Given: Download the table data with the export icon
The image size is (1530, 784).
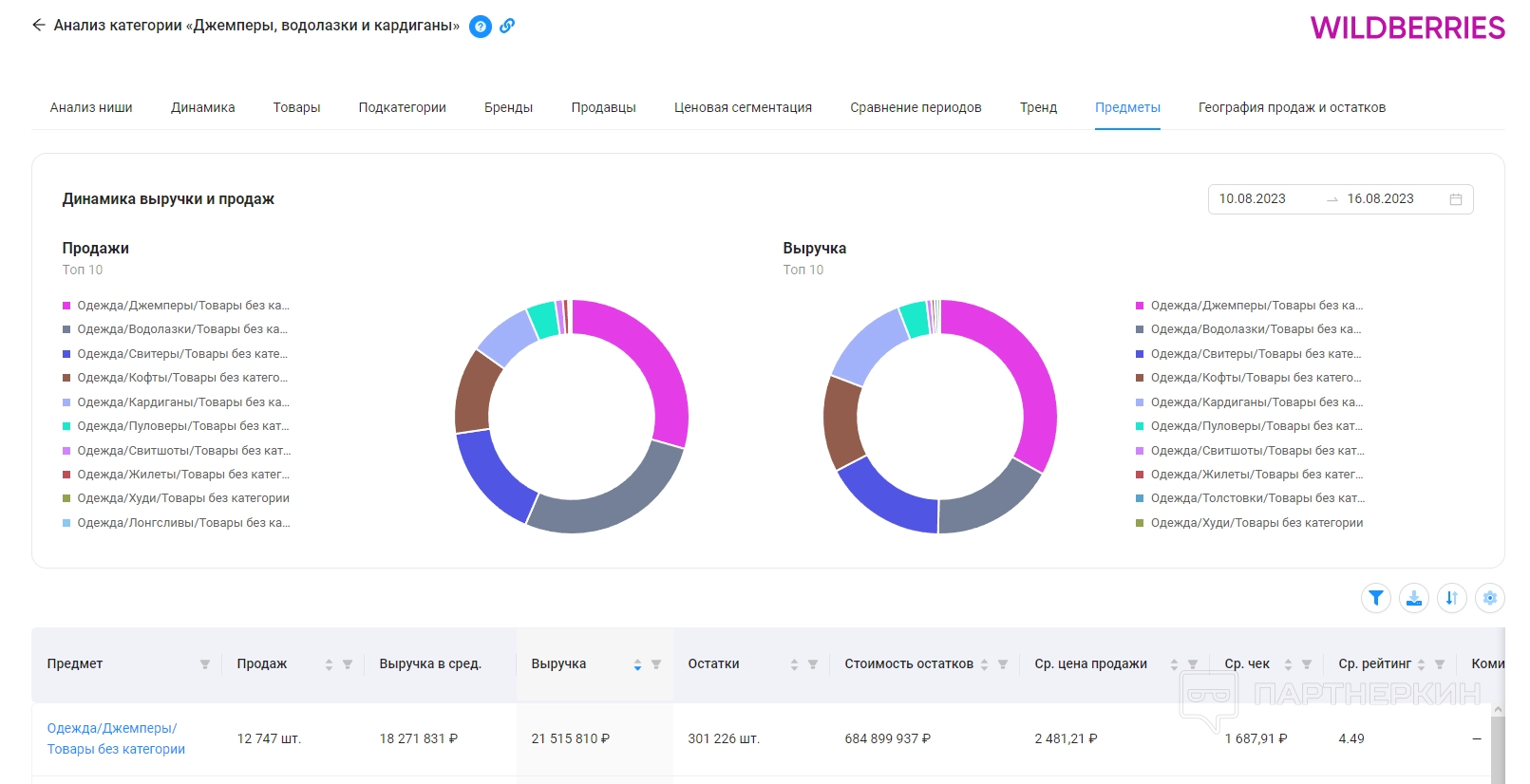Looking at the screenshot, I should (x=1413, y=598).
